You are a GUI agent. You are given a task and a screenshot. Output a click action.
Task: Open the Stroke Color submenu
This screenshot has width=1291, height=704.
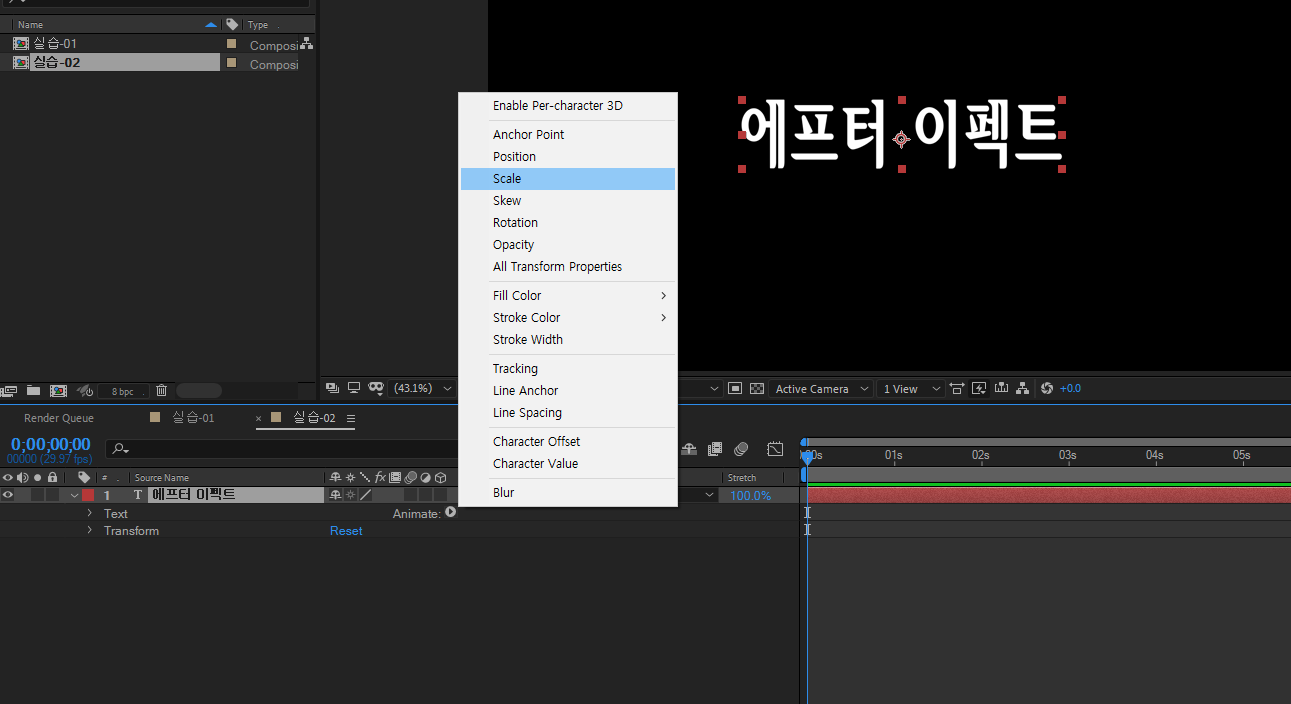tap(568, 317)
